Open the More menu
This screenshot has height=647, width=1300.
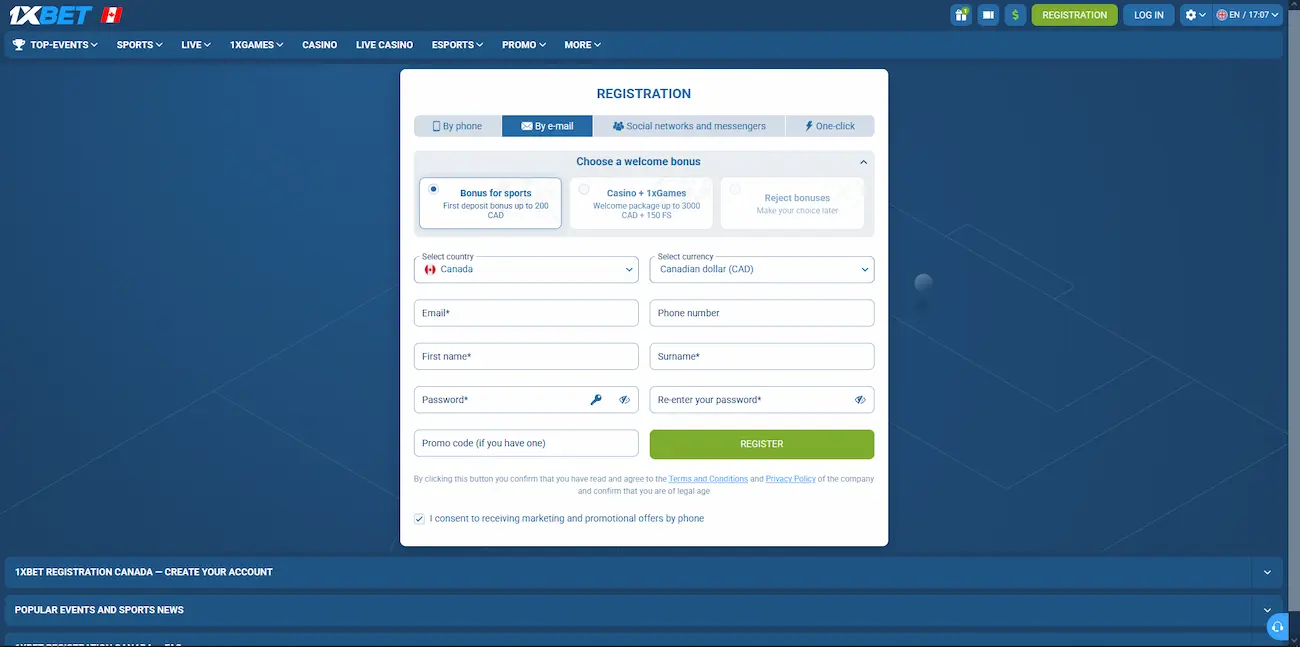[582, 45]
